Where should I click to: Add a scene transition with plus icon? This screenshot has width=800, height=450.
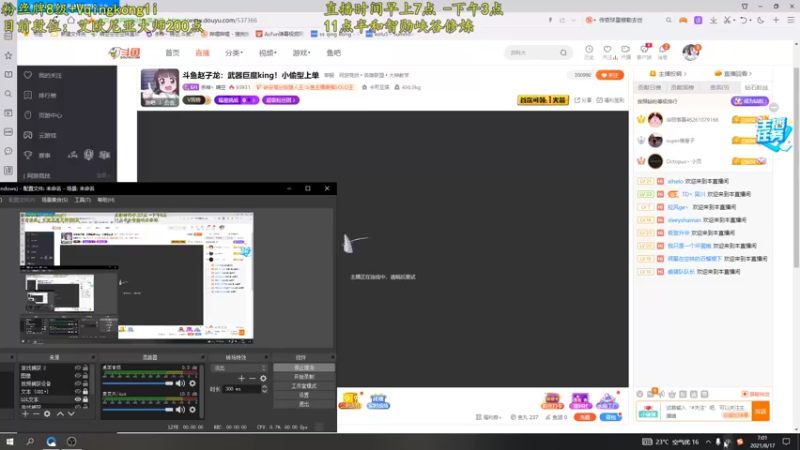[x=241, y=378]
